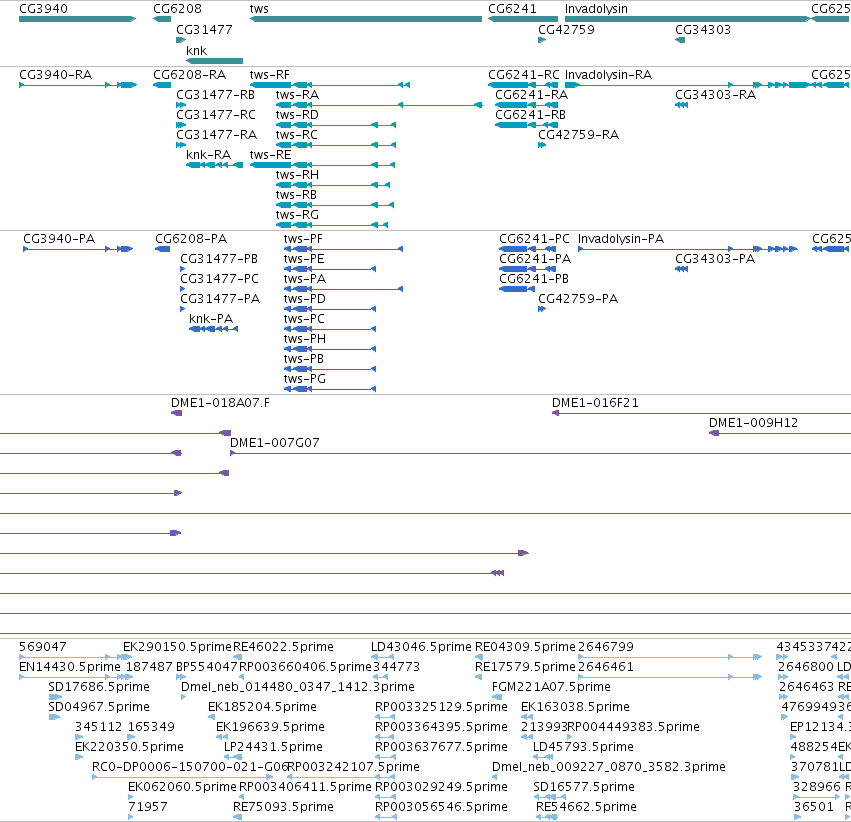Image resolution: width=851 pixels, height=822 pixels.
Task: Select transcript CG34303-RA
Action: pyautogui.click(x=682, y=105)
